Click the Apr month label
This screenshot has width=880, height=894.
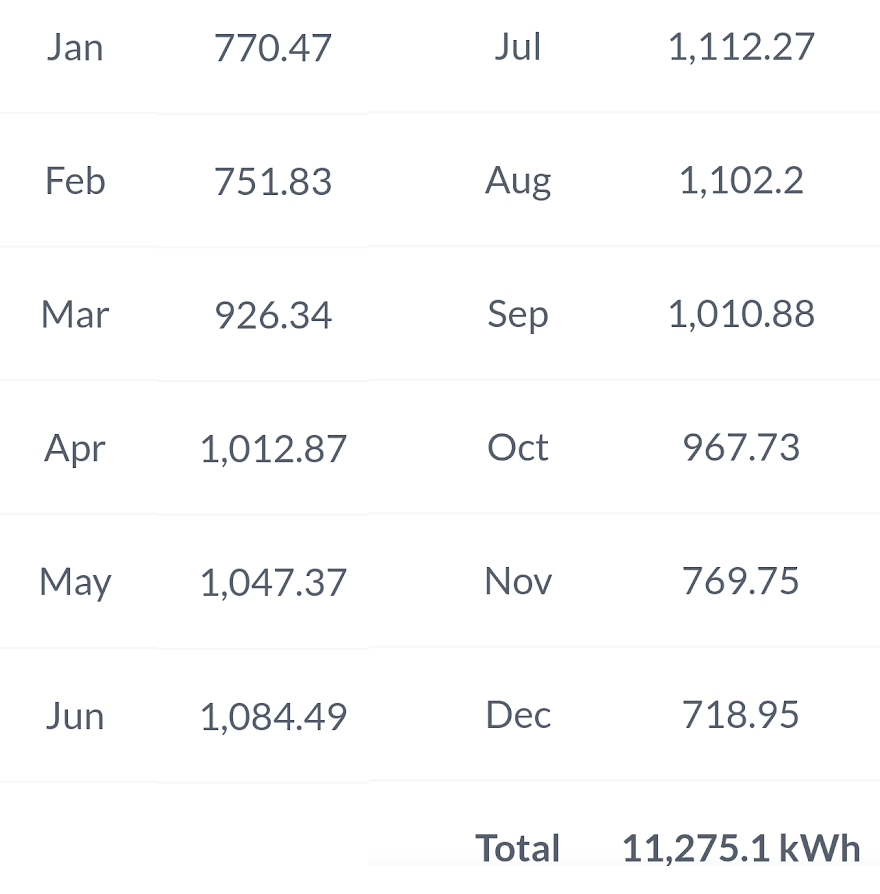click(75, 449)
